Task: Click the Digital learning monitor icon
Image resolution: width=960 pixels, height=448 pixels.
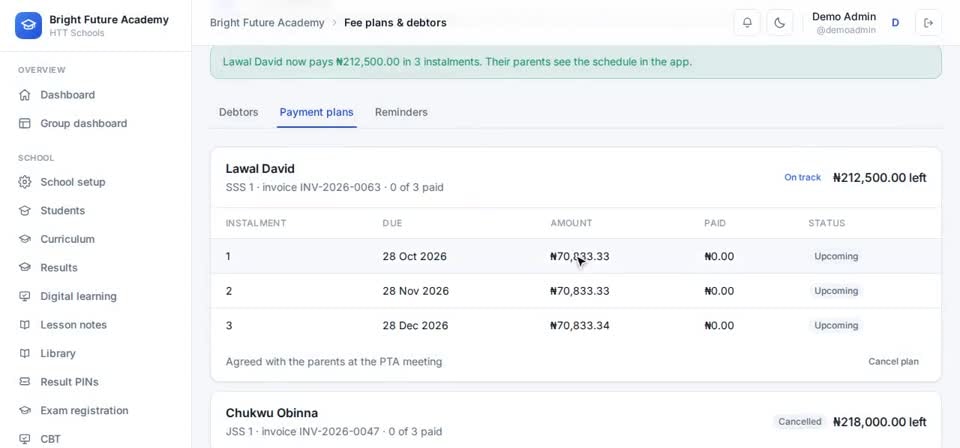Action: coord(24,296)
